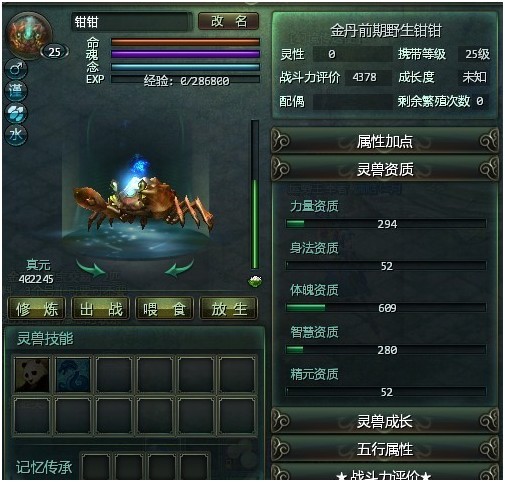
Task: Collapse the 灵兽资质 section
Action: pos(385,169)
